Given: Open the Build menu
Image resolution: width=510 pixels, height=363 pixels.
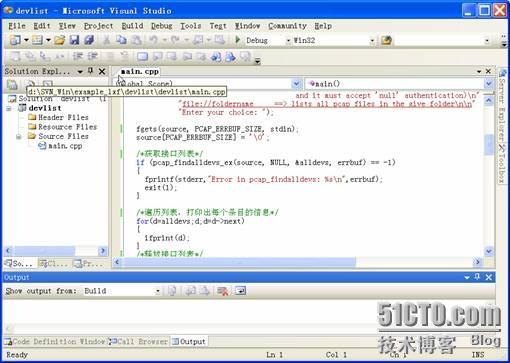Looking at the screenshot, I should point(132,26).
